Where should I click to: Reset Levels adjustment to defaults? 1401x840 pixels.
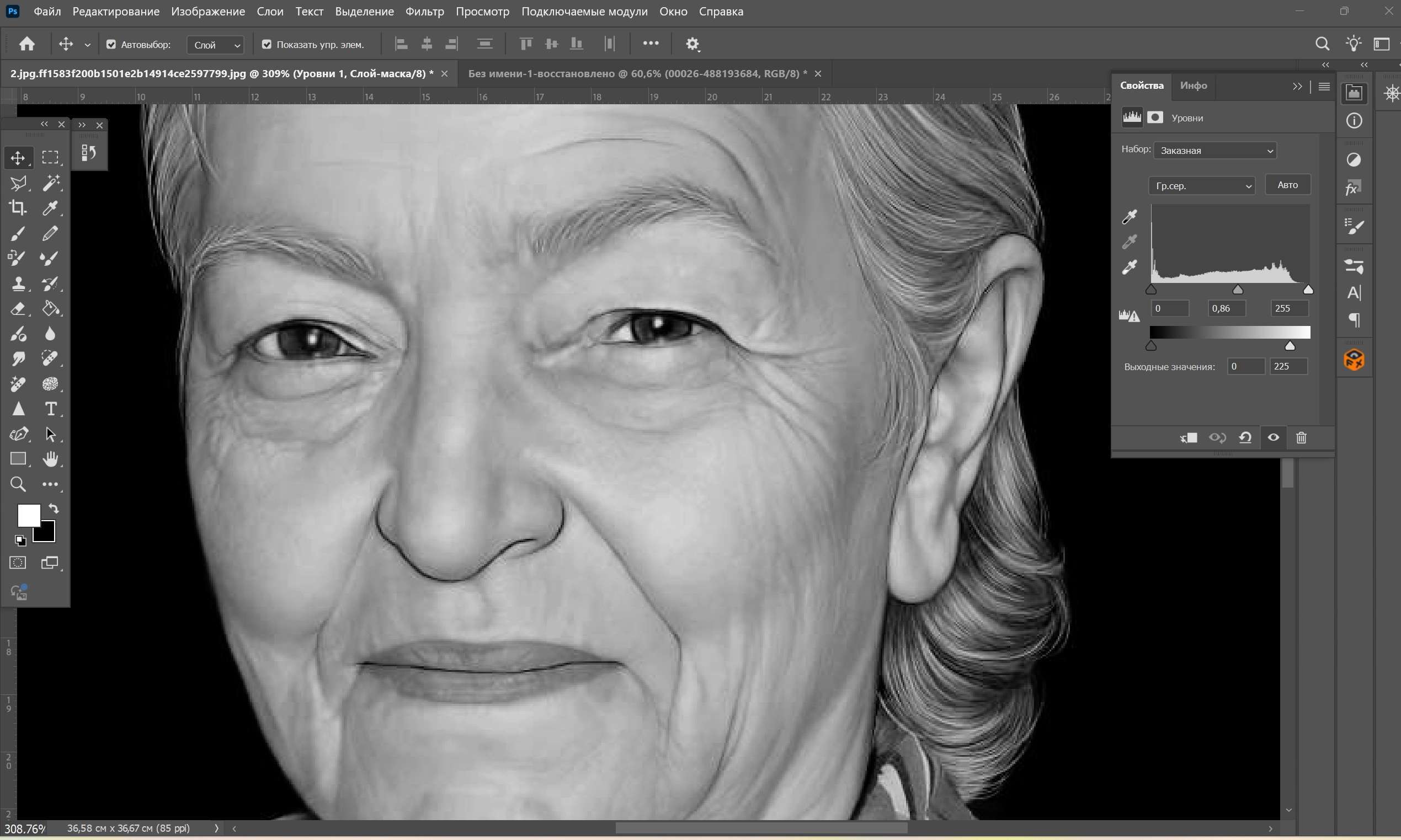1245,437
